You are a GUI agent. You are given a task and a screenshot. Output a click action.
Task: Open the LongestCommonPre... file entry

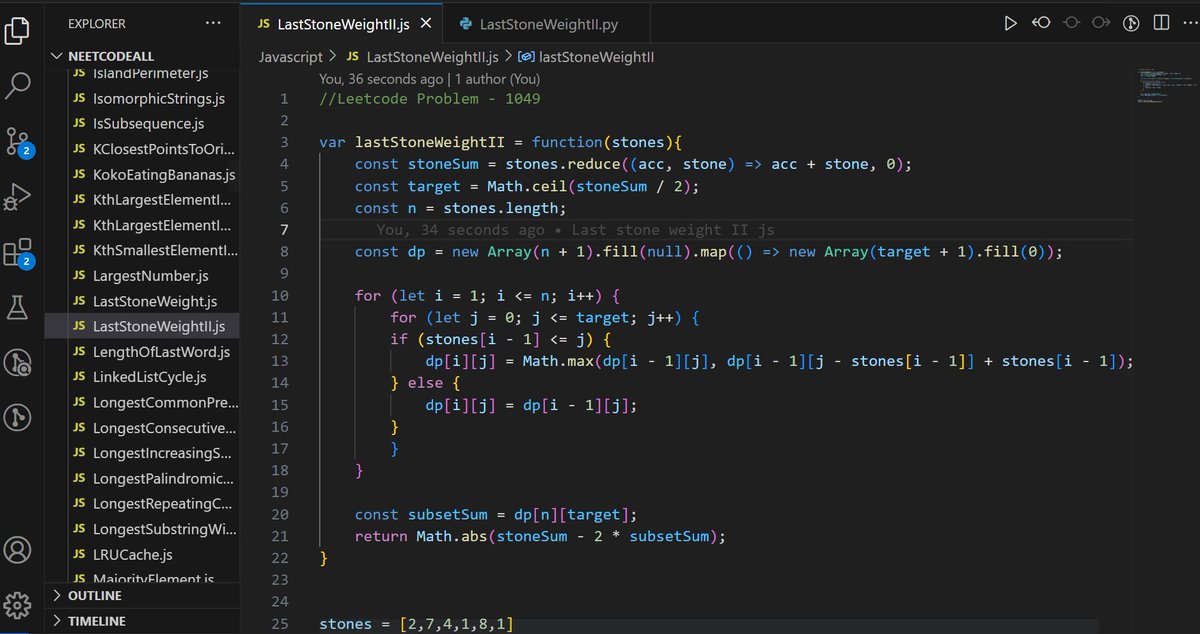pyautogui.click(x=165, y=403)
